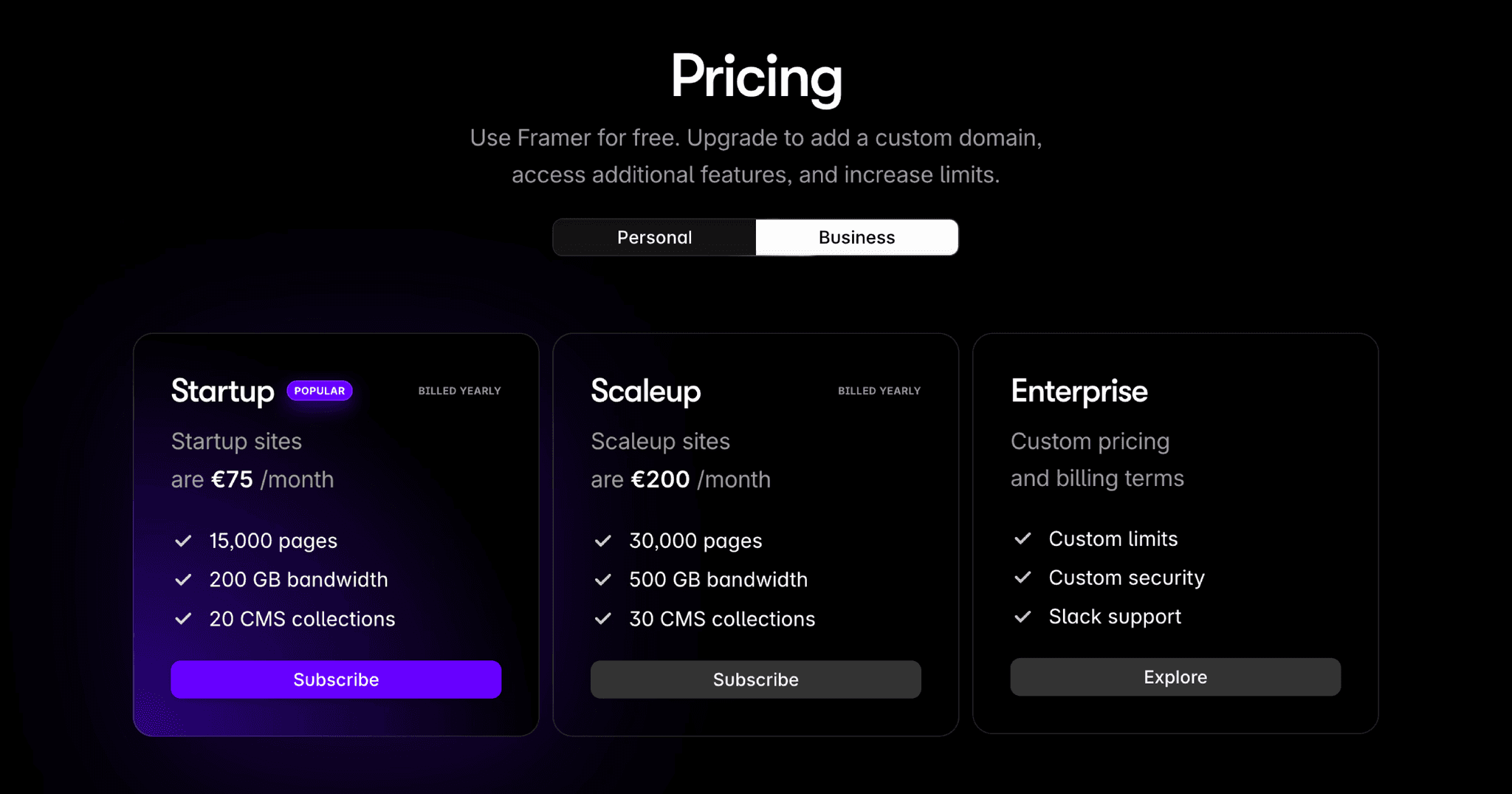
Task: Click the checkmark beside 500 GB bandwidth
Action: (603, 580)
